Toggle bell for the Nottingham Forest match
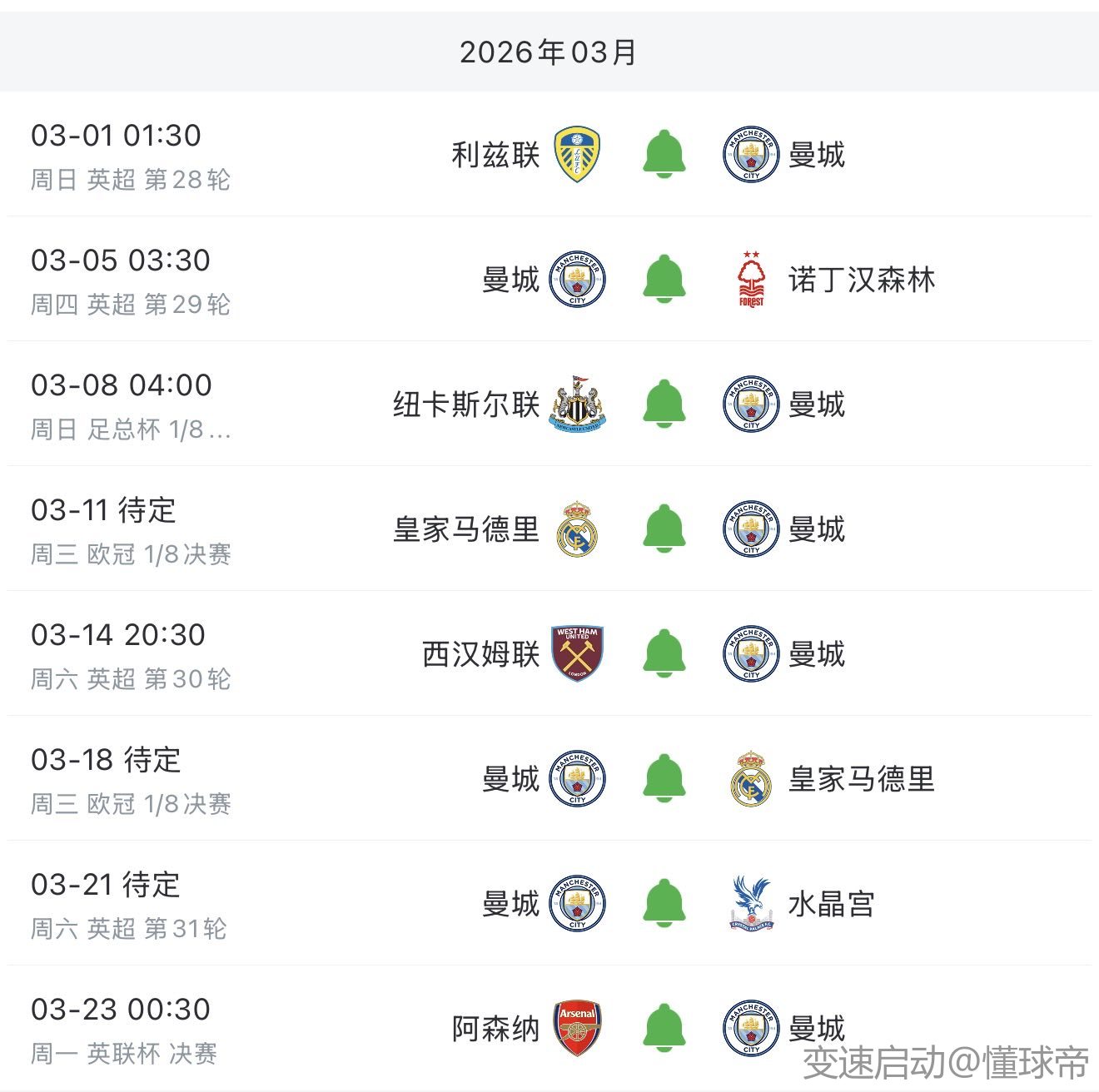 [x=664, y=279]
